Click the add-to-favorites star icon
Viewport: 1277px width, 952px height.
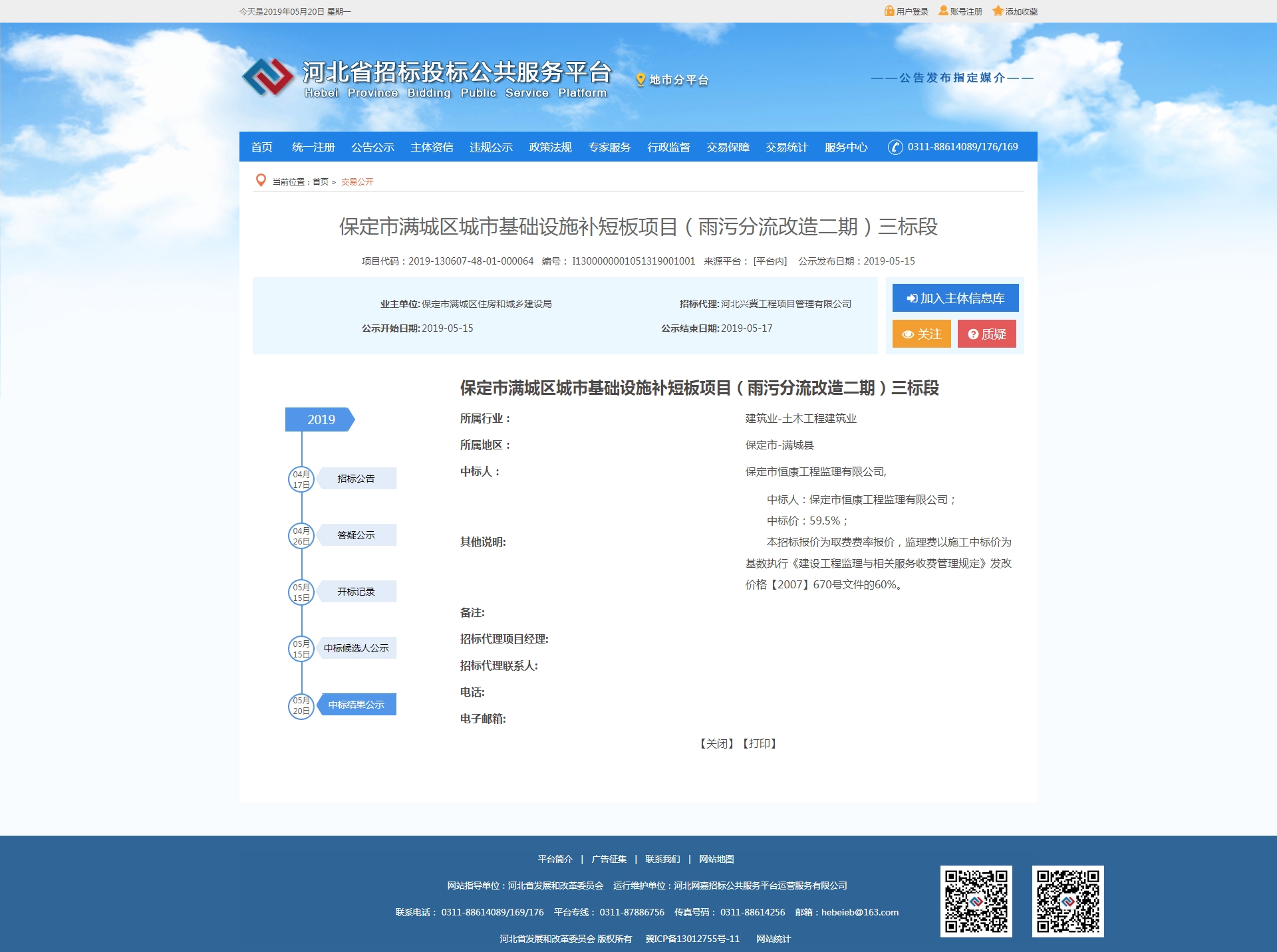click(x=998, y=11)
